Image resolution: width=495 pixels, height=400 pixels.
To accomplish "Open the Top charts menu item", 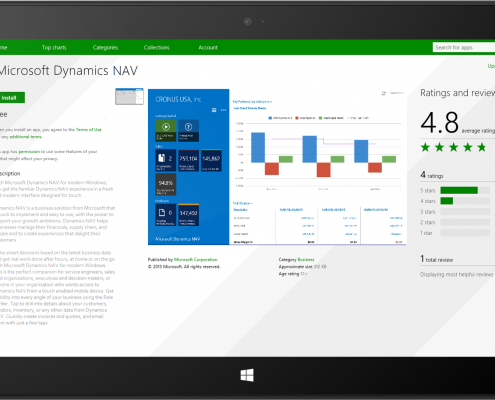I will click(54, 47).
